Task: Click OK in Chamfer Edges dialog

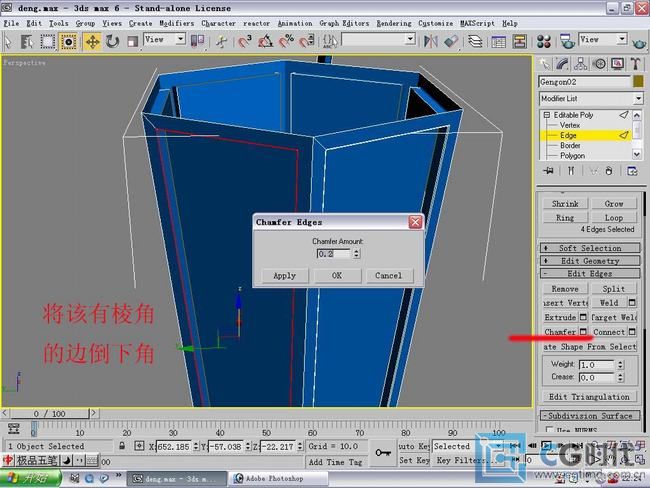Action: tap(337, 276)
